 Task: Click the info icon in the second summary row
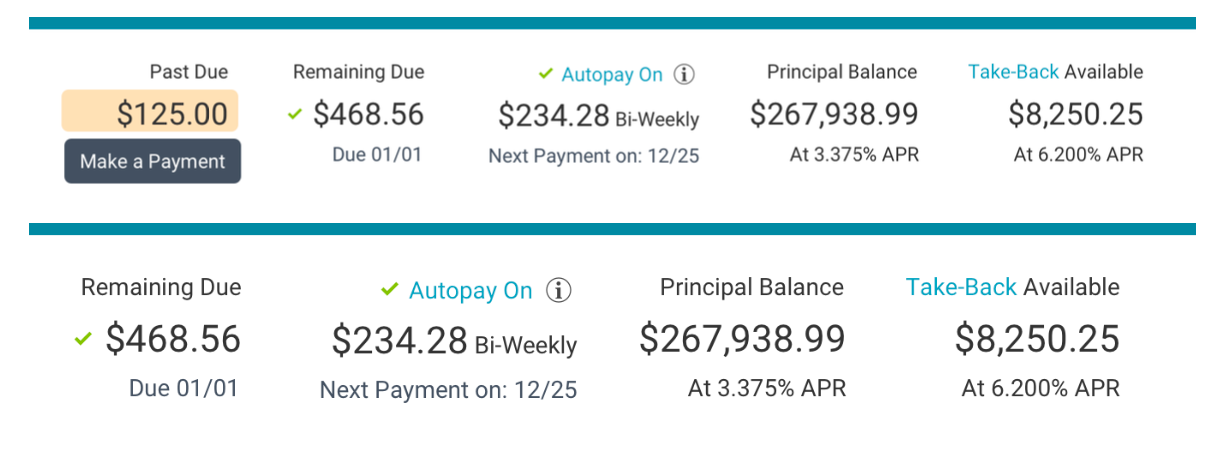pyautogui.click(x=559, y=291)
